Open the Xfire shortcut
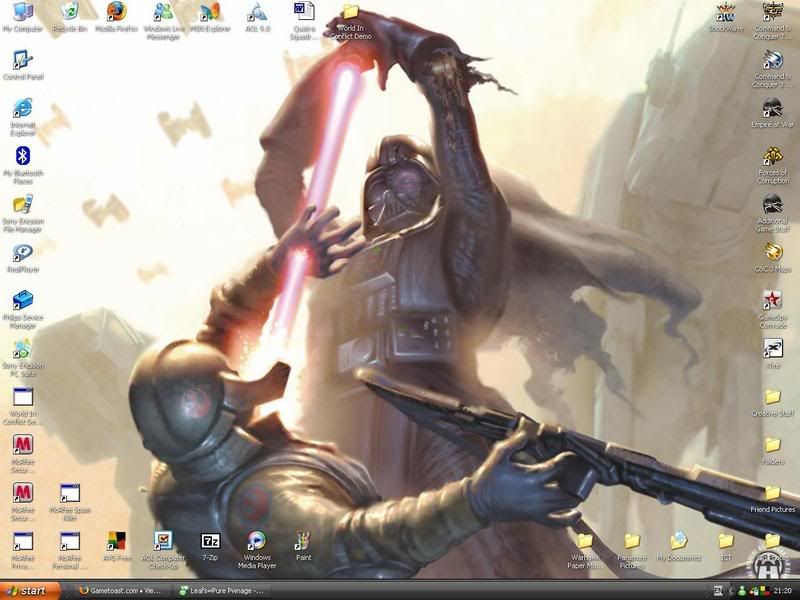800x600 pixels. click(772, 353)
